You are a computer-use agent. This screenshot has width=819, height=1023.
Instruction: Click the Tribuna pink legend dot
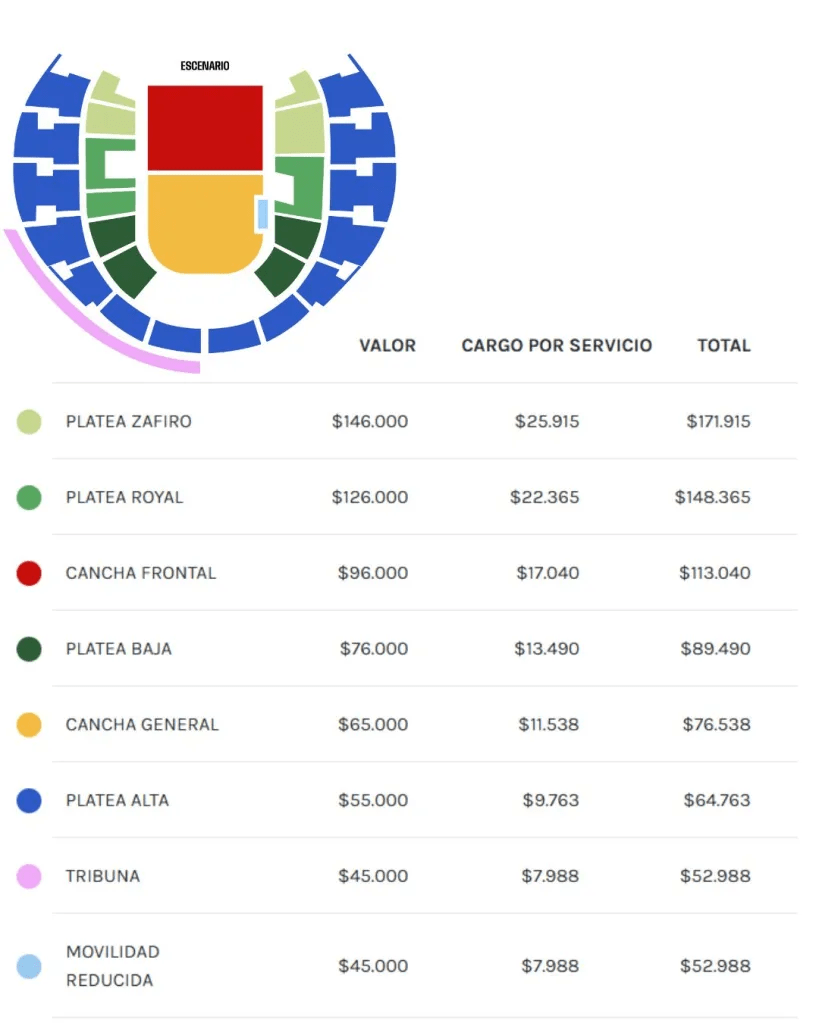click(29, 876)
